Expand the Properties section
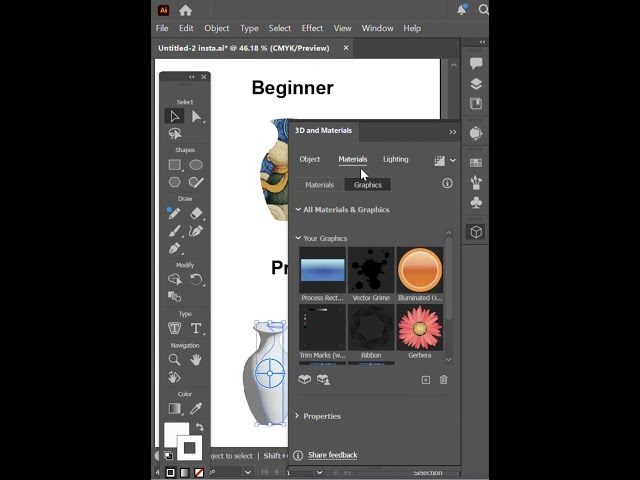This screenshot has height=480, width=640. tap(297, 416)
